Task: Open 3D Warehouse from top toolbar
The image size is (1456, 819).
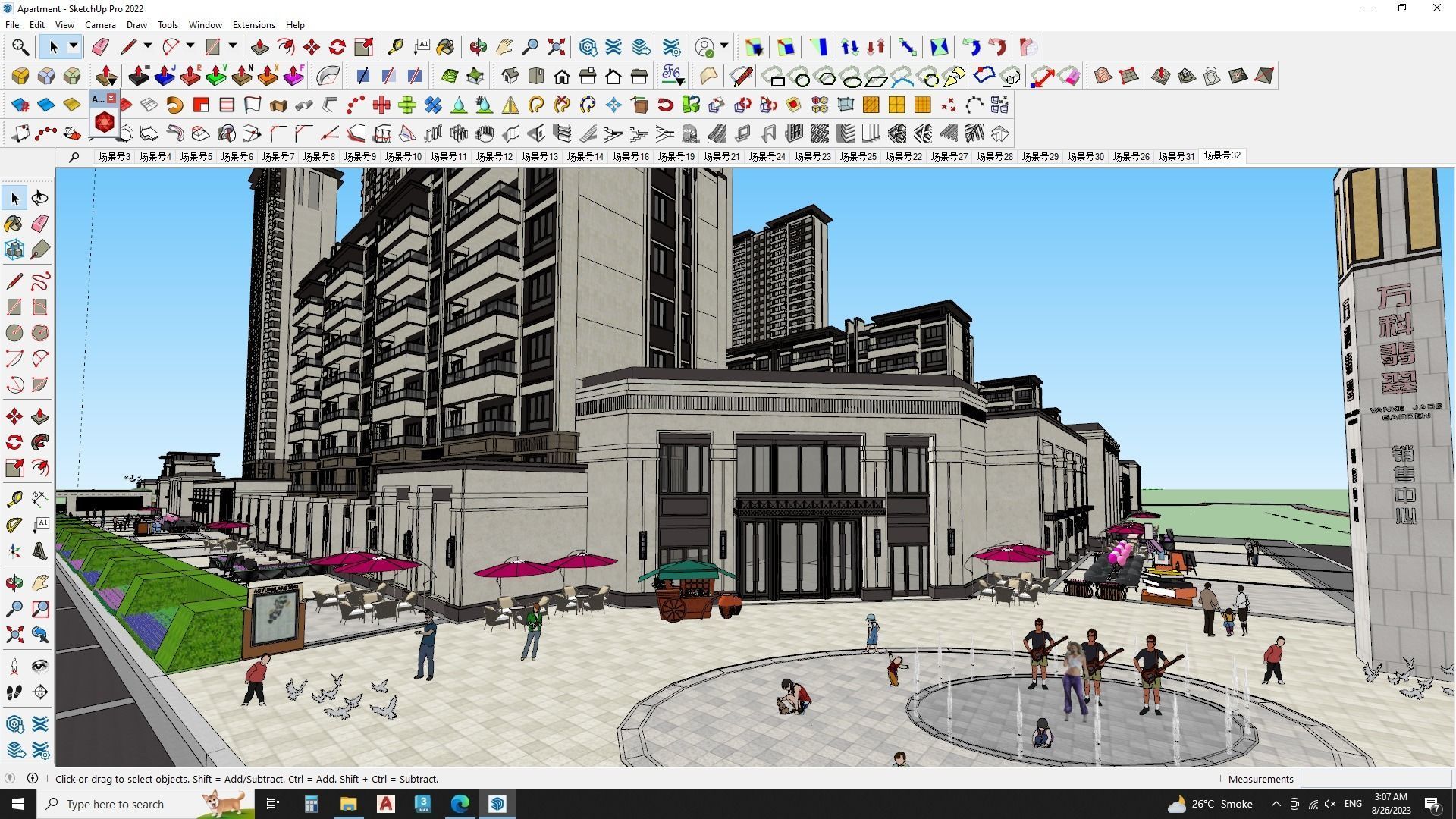Action: (x=588, y=47)
